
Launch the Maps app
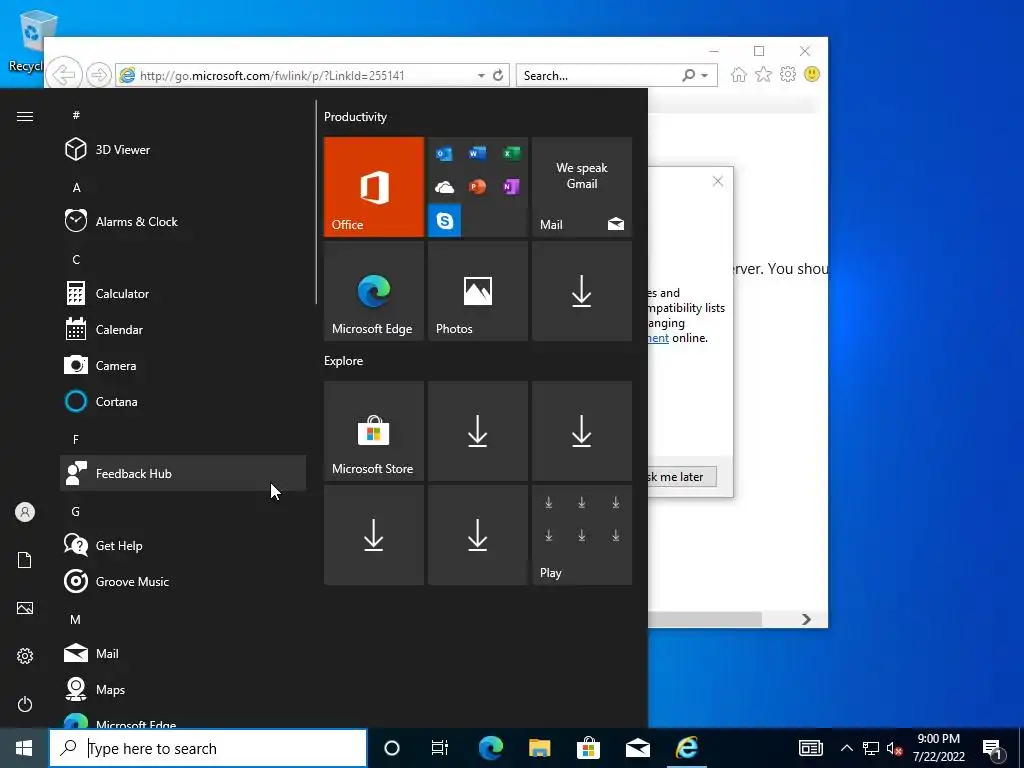click(x=183, y=688)
